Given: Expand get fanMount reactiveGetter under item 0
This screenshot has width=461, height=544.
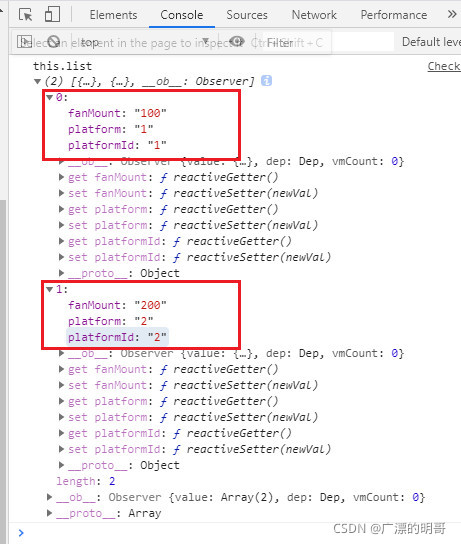Looking at the screenshot, I should [61, 177].
